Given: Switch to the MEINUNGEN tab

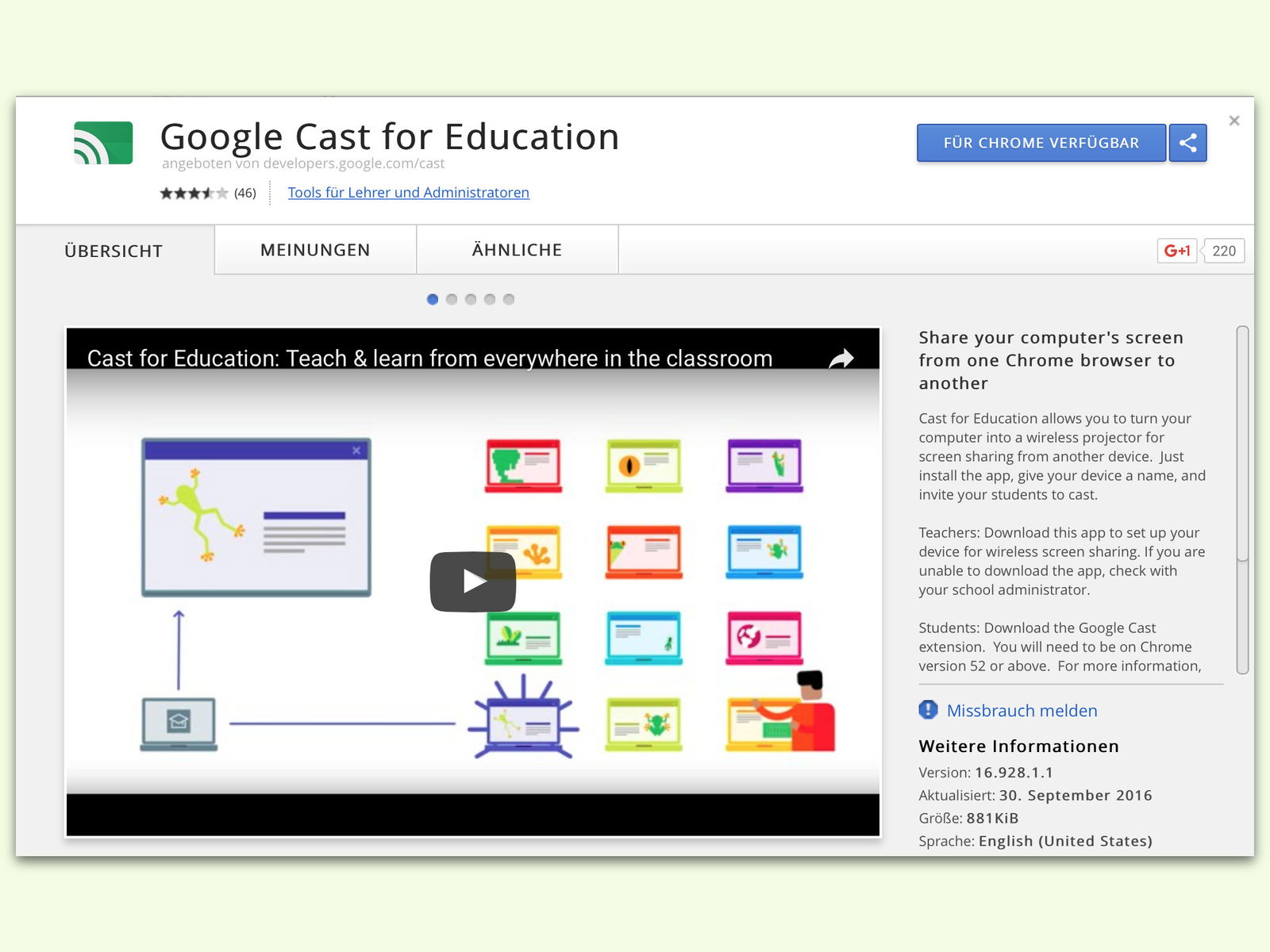Looking at the screenshot, I should click(315, 250).
